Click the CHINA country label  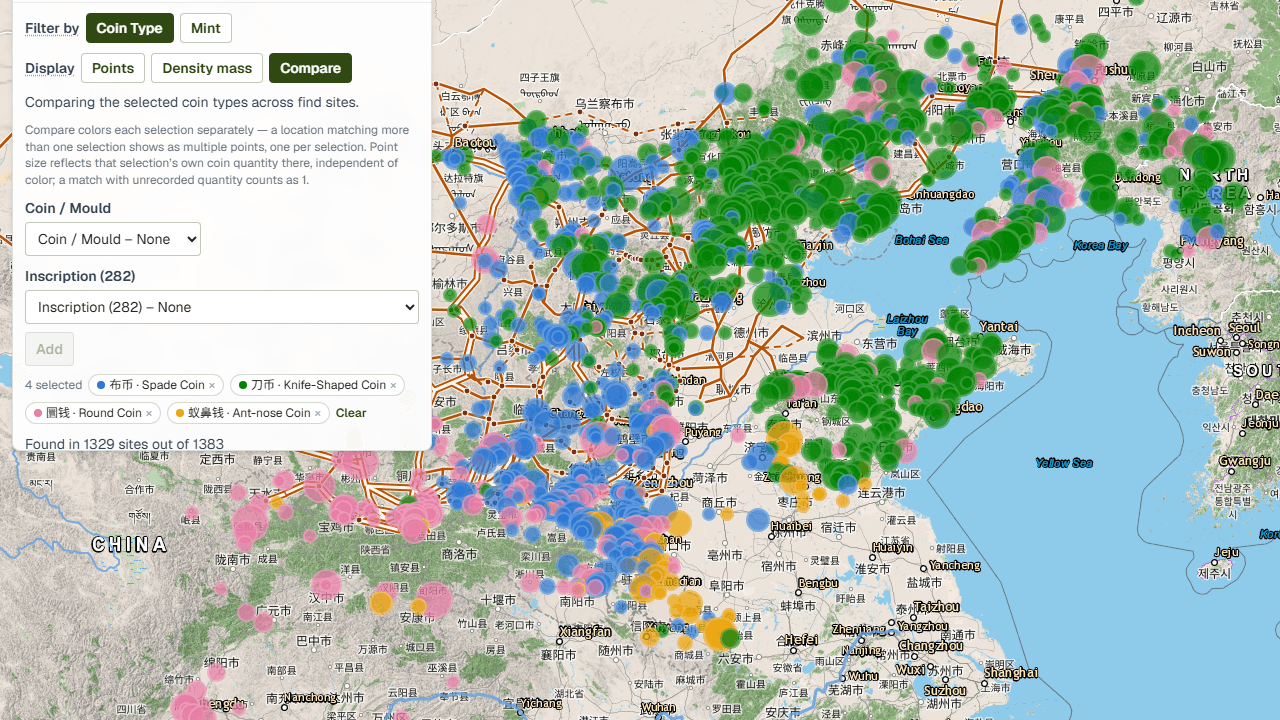(130, 545)
